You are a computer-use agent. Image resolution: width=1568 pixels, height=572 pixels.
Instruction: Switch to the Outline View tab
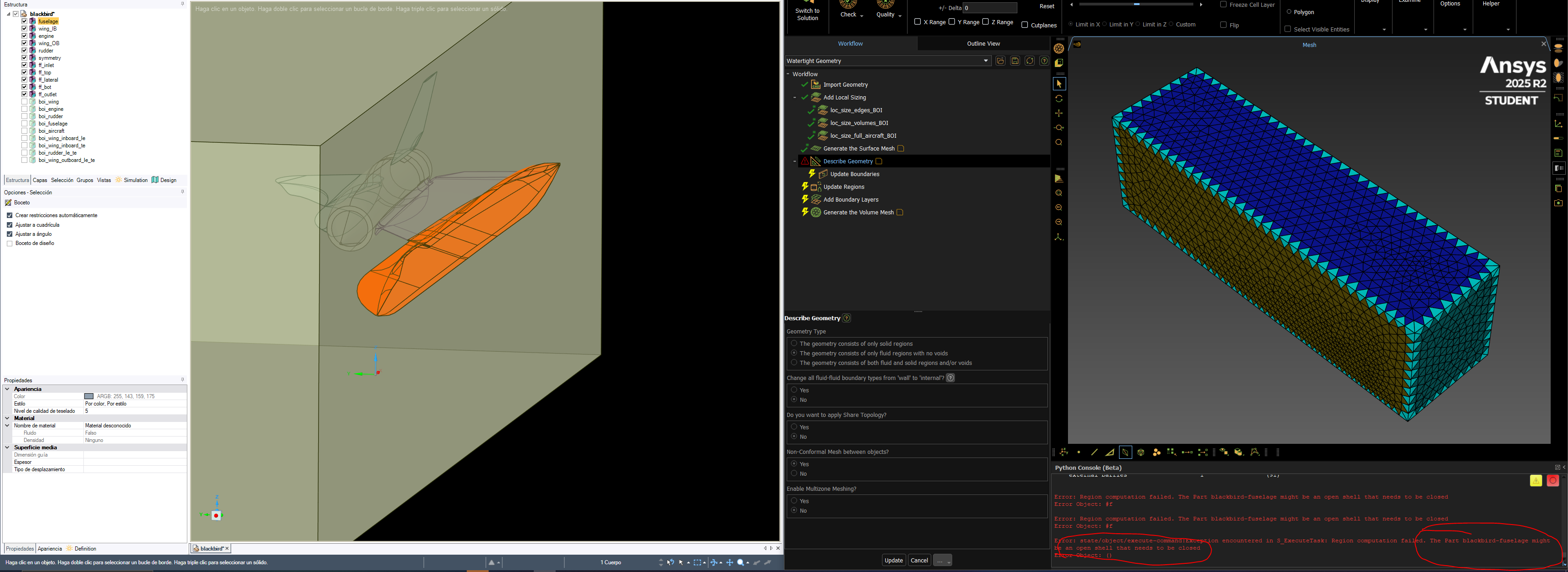(983, 44)
